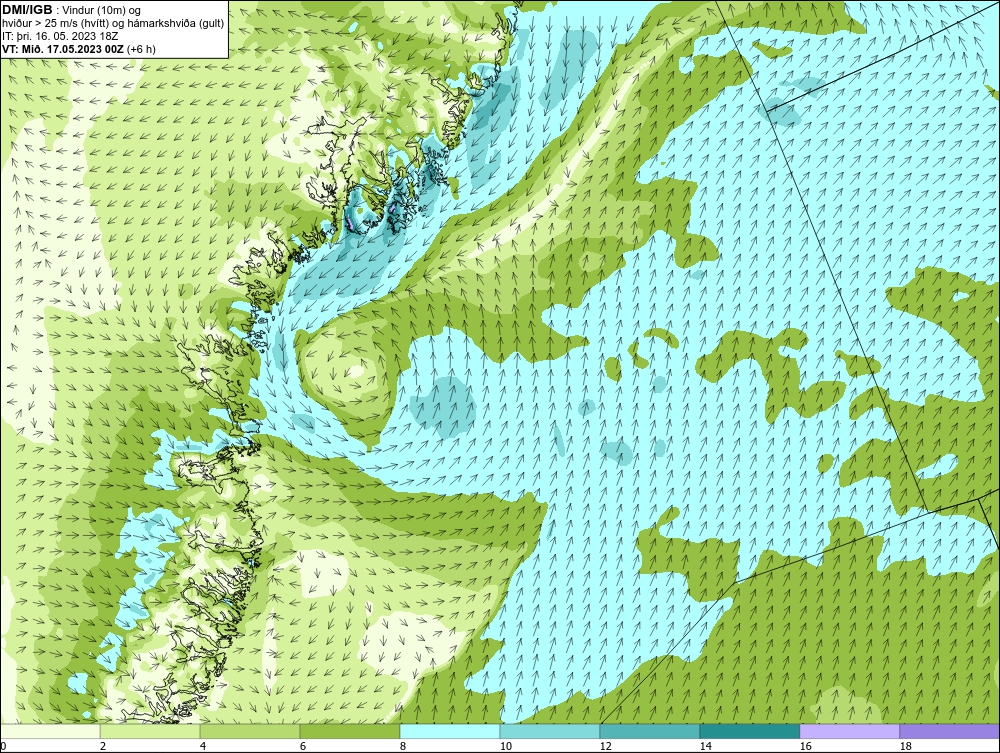Viewport: 1000px width, 753px height.
Task: Click the scale label '2'
Action: [x=103, y=746]
